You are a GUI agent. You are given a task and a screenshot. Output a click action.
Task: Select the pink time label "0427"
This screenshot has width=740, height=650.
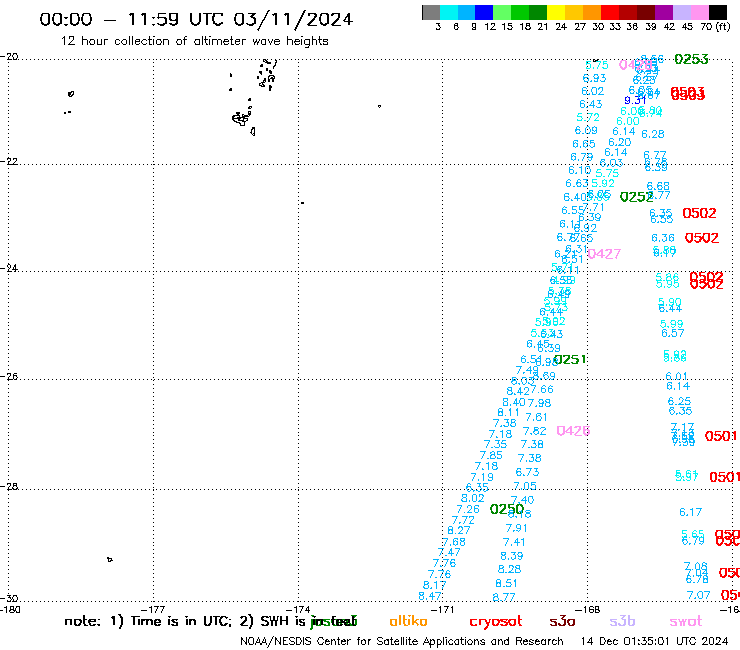(x=604, y=254)
